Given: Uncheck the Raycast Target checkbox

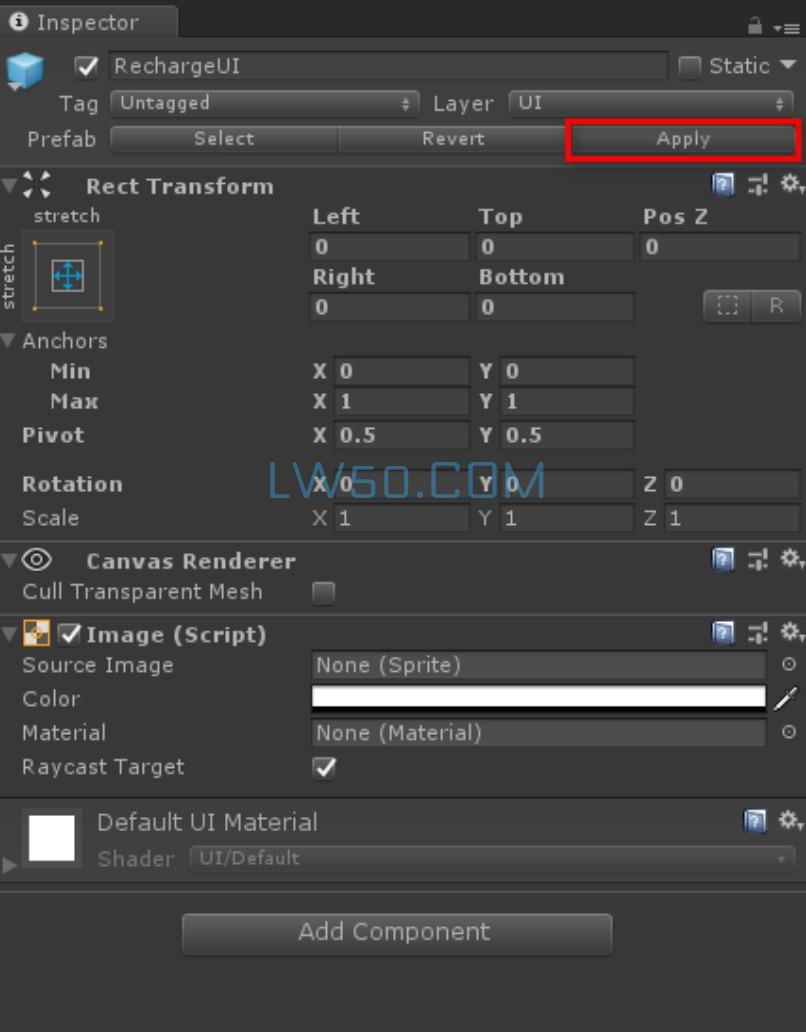Looking at the screenshot, I should (324, 768).
